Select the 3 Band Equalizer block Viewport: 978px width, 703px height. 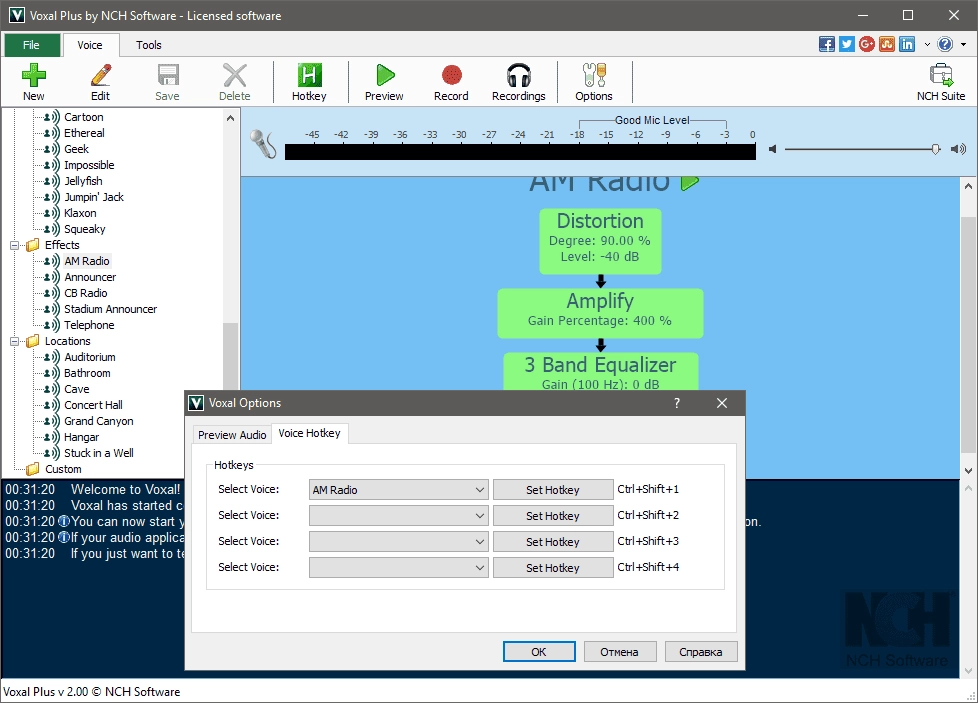[600, 372]
